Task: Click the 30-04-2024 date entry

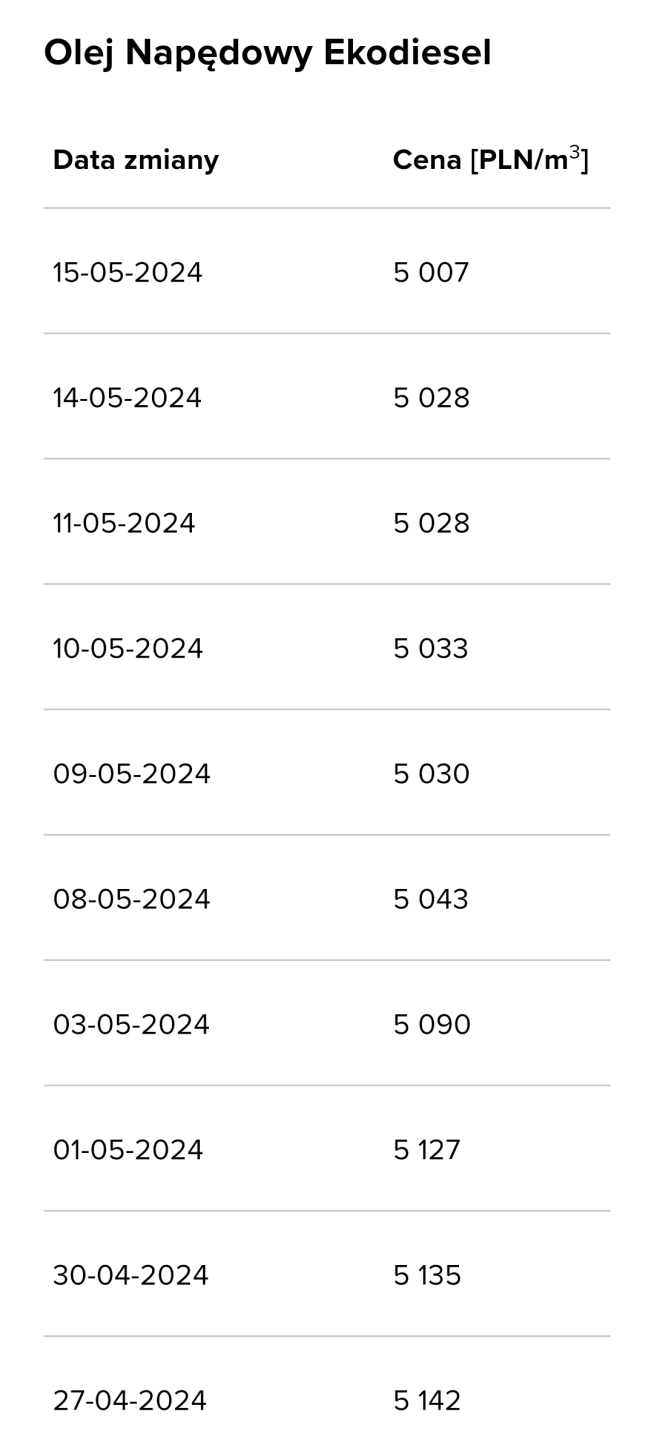Action: [x=131, y=1276]
